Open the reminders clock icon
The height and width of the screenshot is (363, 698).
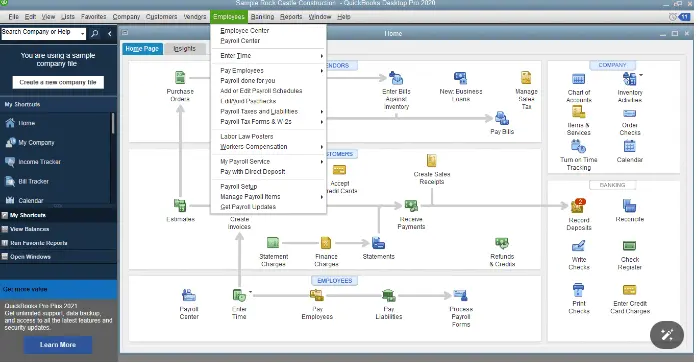point(673,17)
